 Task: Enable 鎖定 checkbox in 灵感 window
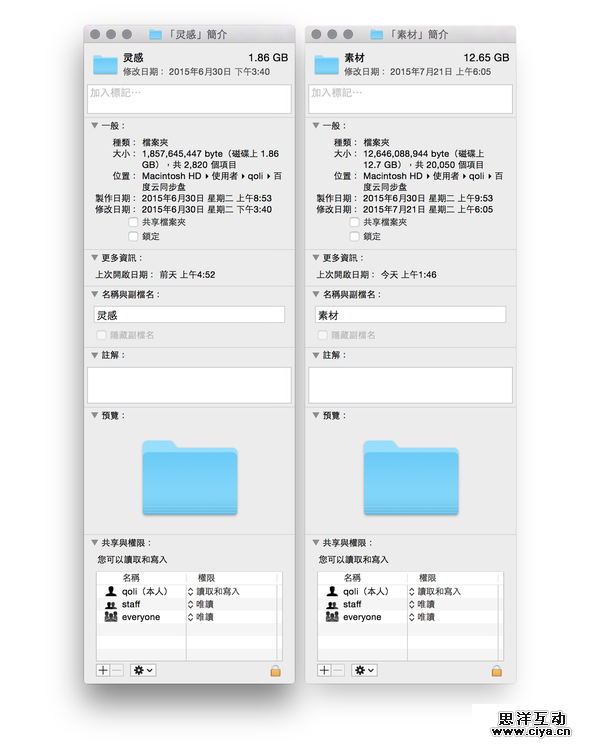(x=133, y=237)
